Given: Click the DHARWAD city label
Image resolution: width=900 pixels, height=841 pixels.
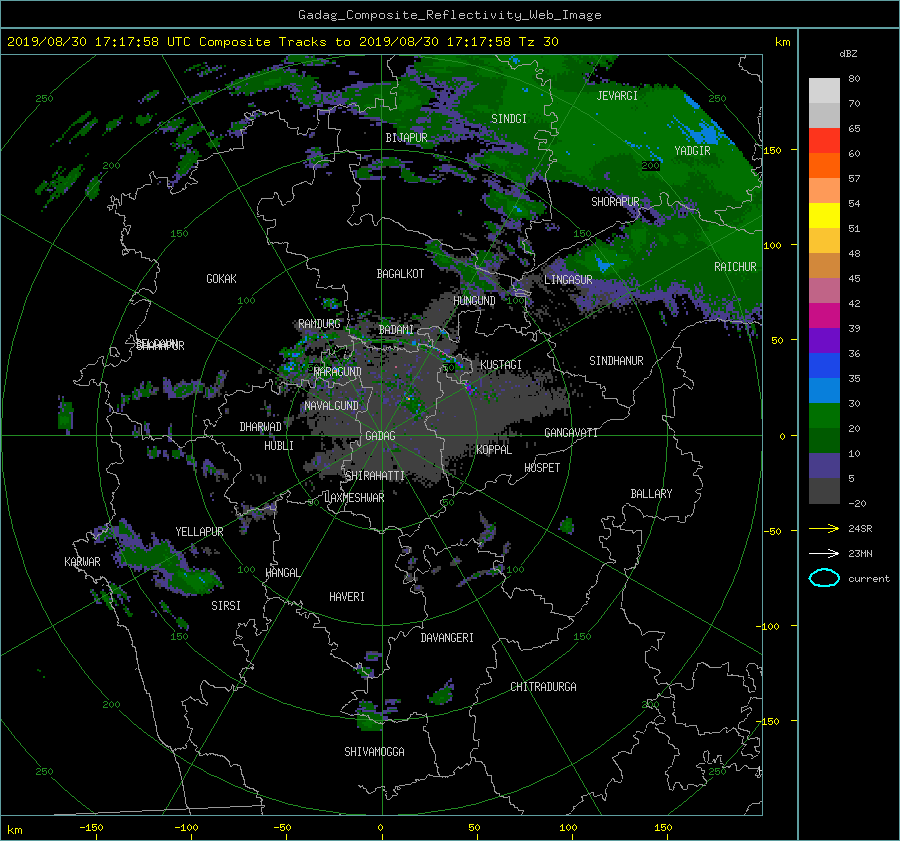Looking at the screenshot, I should pyautogui.click(x=261, y=427).
